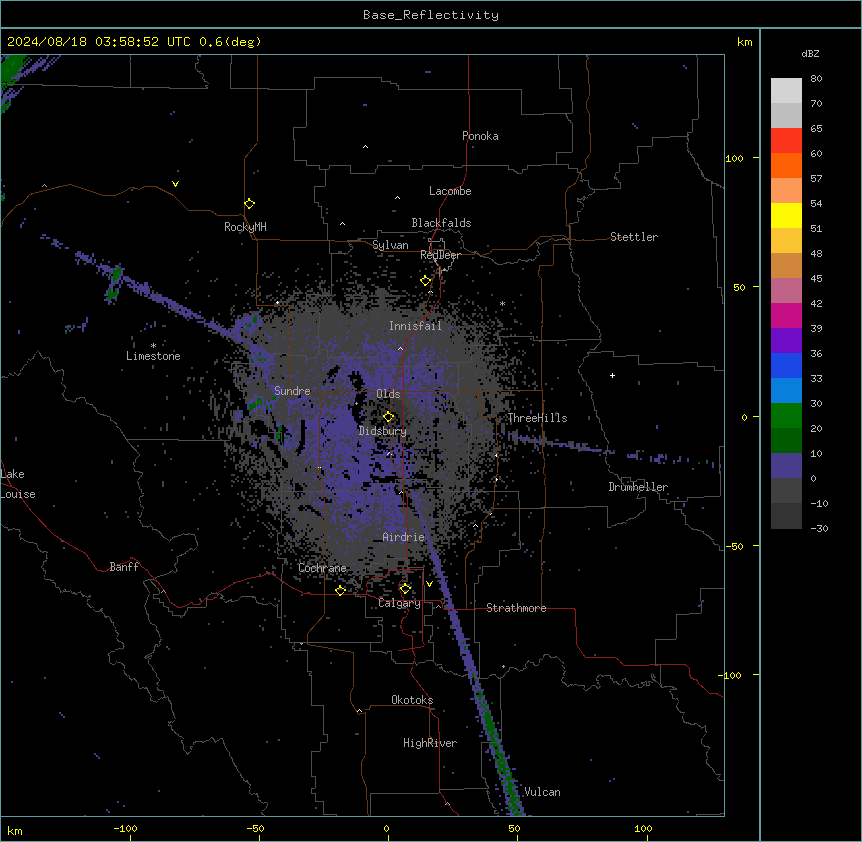Click the Sylvan label on the map

(390, 245)
